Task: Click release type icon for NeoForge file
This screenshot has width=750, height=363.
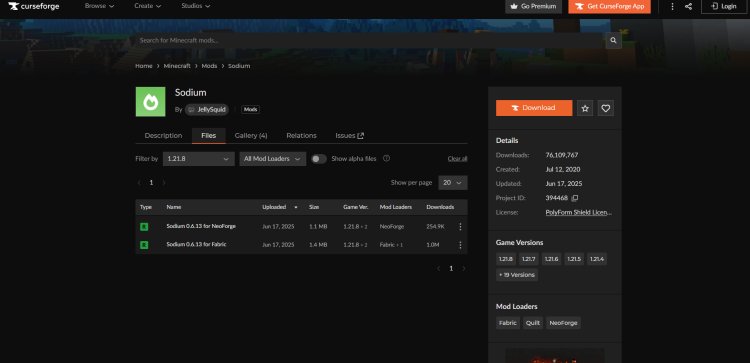Action: [144, 227]
